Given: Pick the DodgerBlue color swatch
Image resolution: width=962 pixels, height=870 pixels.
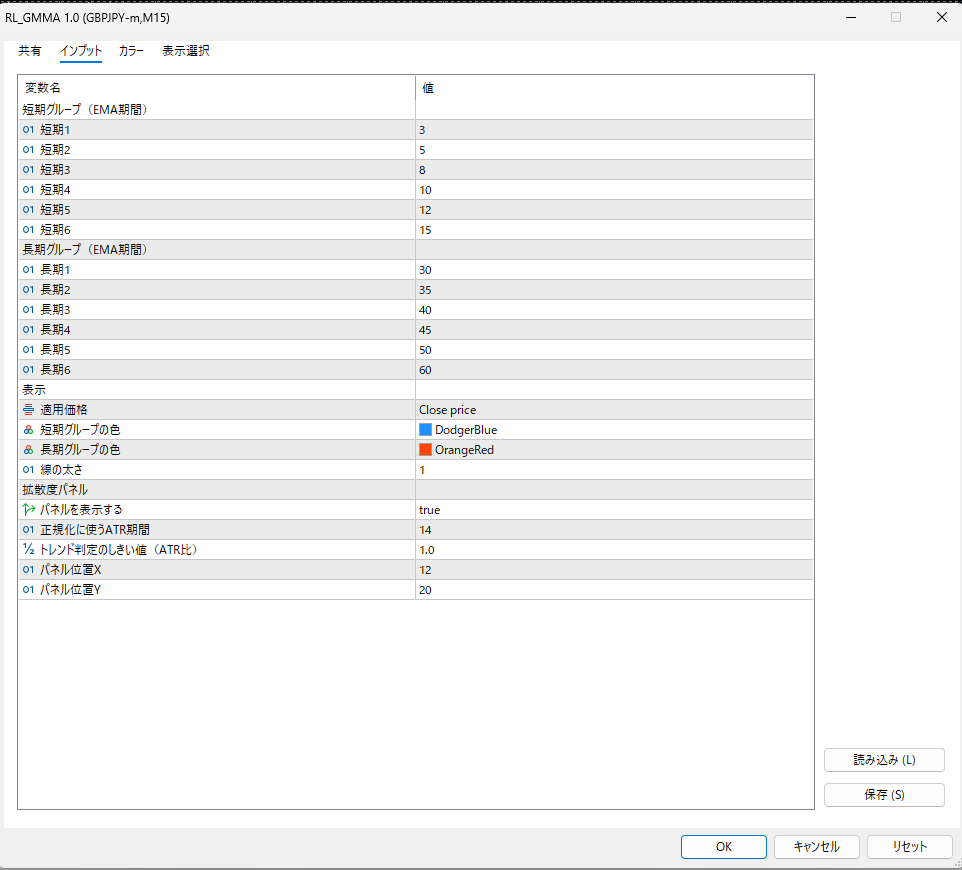Looking at the screenshot, I should (425, 429).
